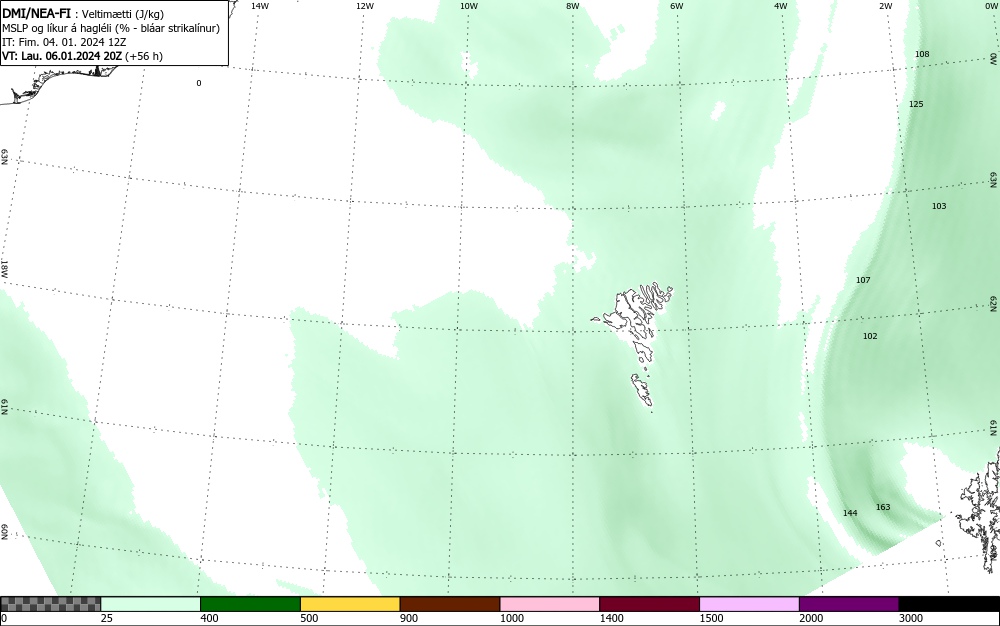This screenshot has width=1000, height=626.
Task: Click the value label 107 on the map
Action: click(x=863, y=280)
